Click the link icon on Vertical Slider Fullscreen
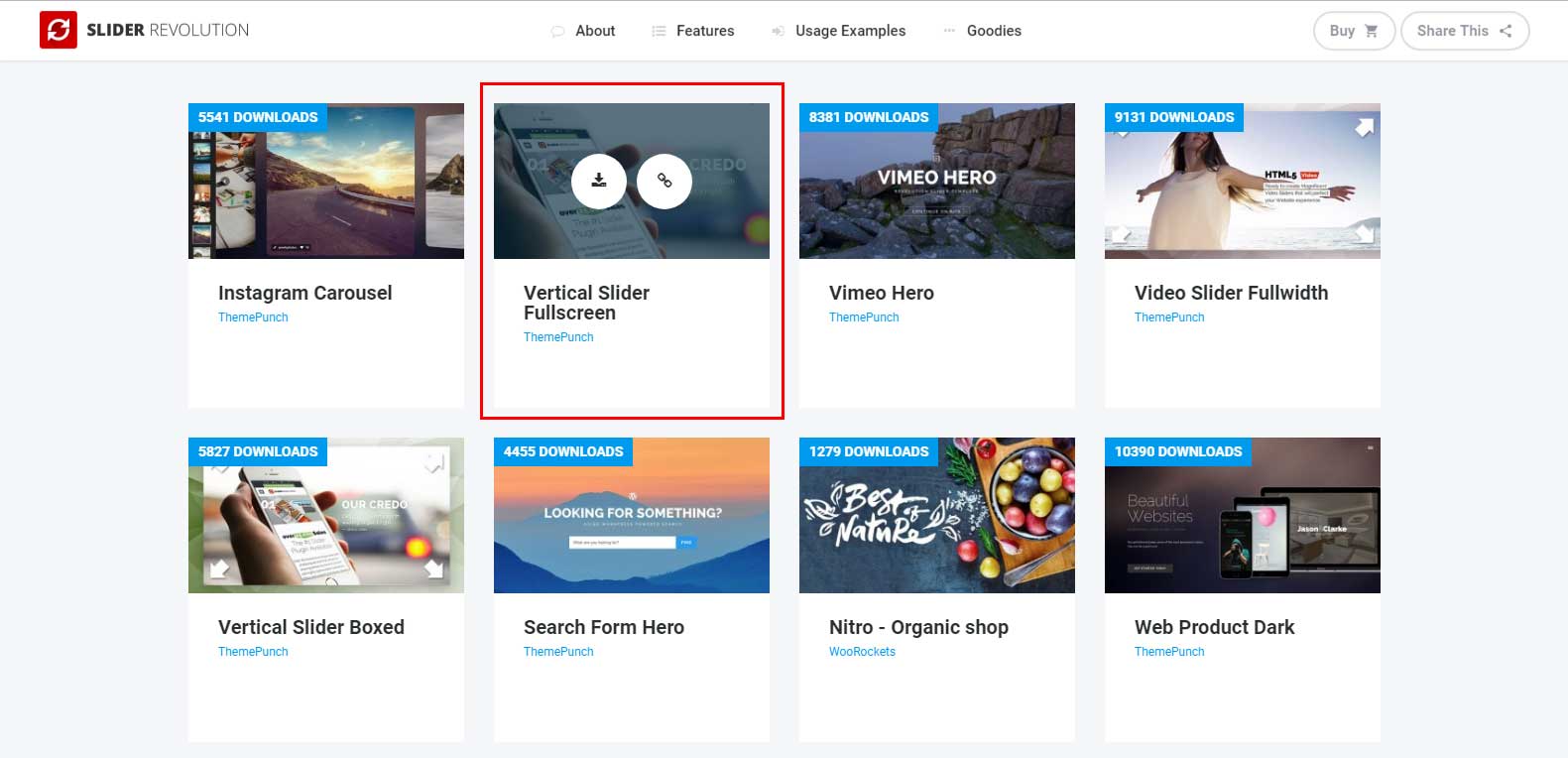 pos(664,181)
